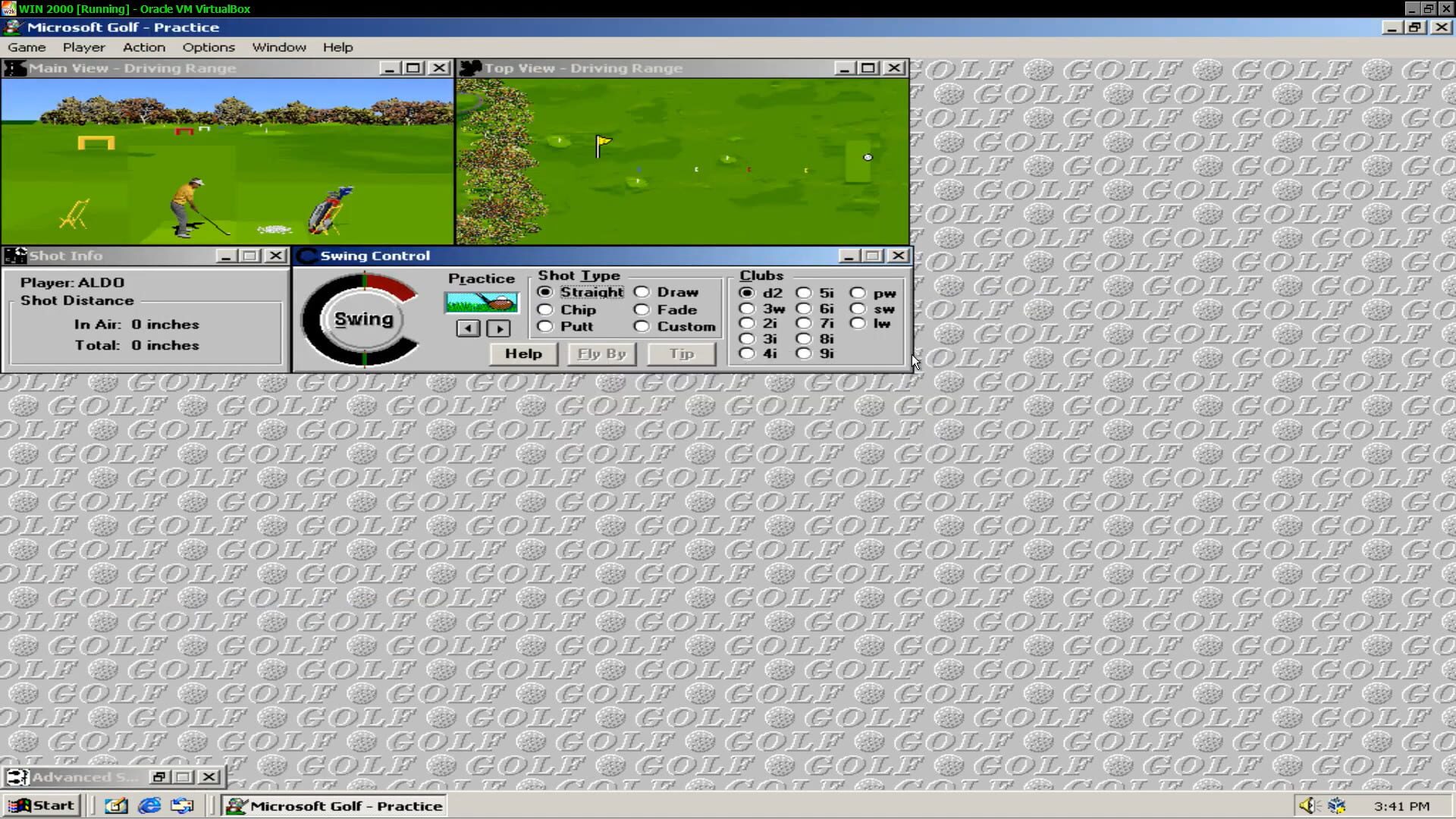This screenshot has height=819, width=1456.
Task: Restore the Advanced window from the bottom left
Action: pos(159,777)
